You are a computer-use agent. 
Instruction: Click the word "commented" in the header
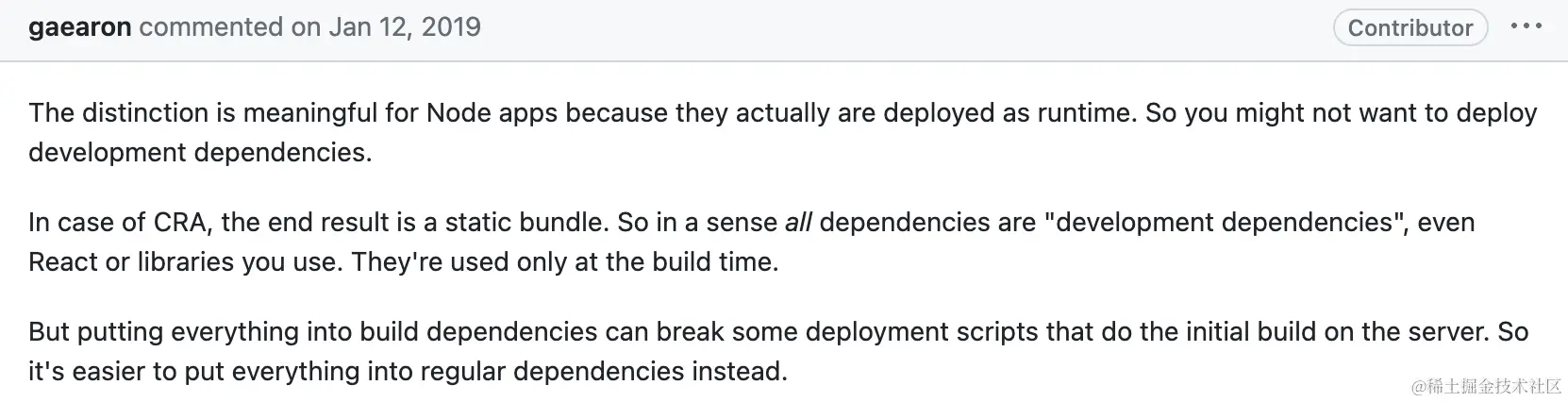[x=212, y=26]
